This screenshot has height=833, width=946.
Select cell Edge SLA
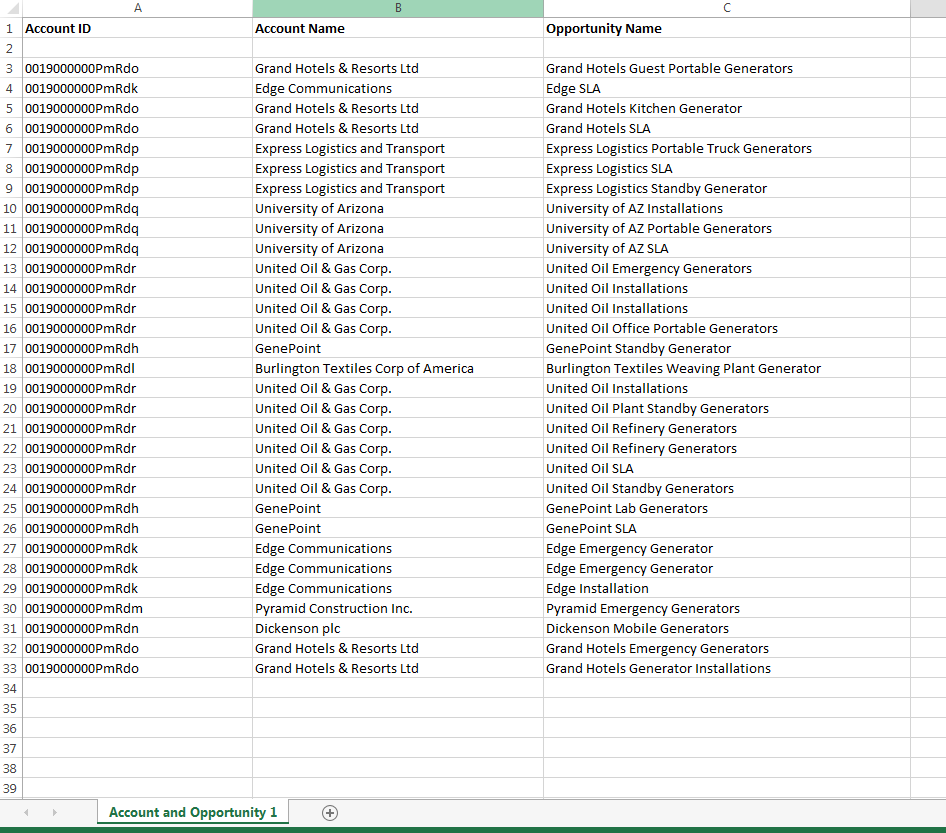[727, 89]
